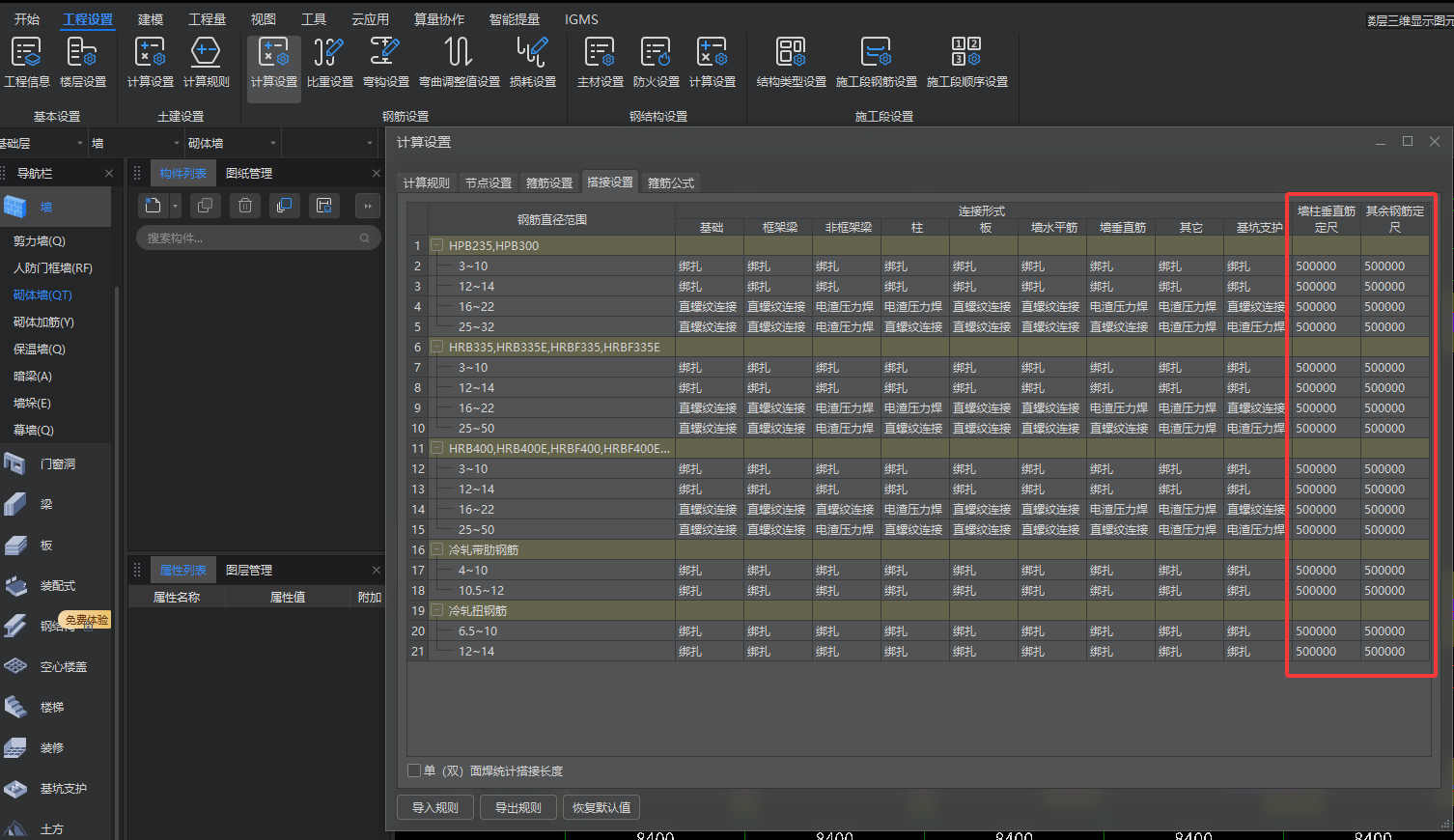Screen dimensions: 1454x840
Task: Open 防火设置 in the ribbon
Action: coord(657,63)
